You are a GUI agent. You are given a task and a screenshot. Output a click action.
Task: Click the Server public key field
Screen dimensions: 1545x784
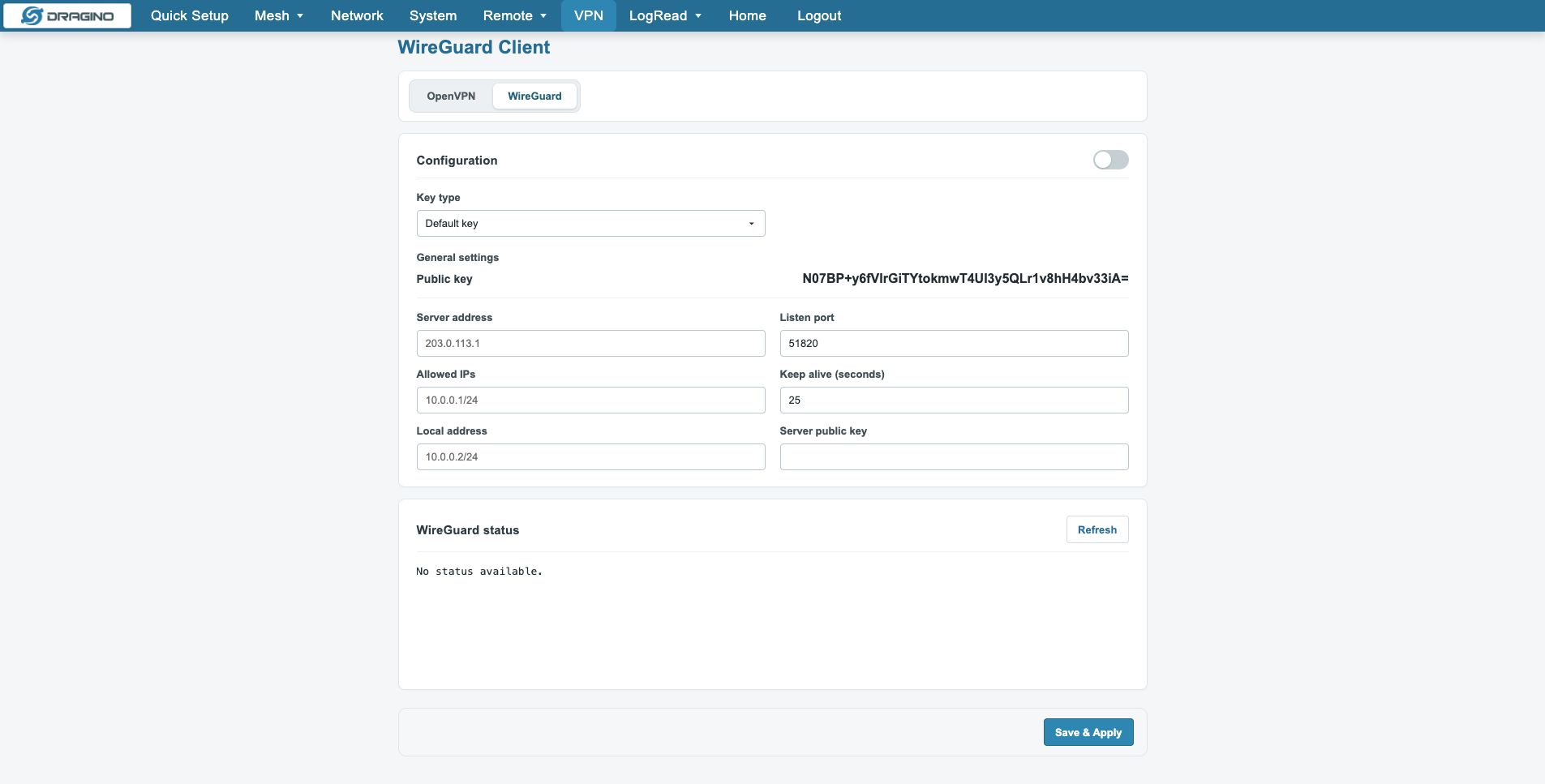click(954, 456)
